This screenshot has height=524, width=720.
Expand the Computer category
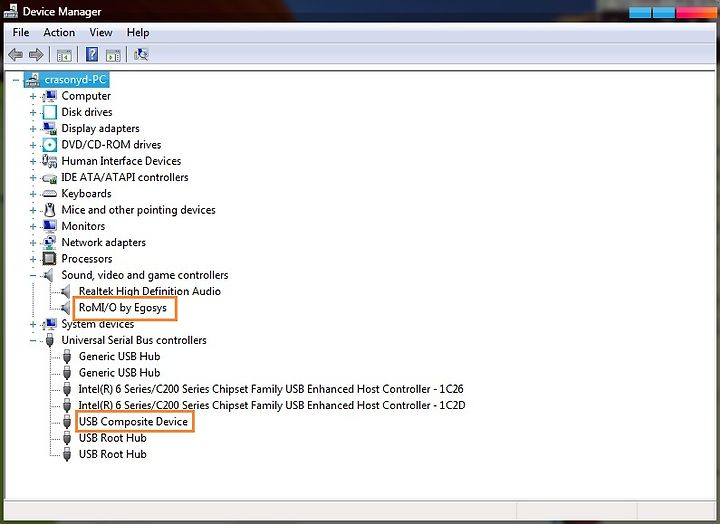pos(33,96)
